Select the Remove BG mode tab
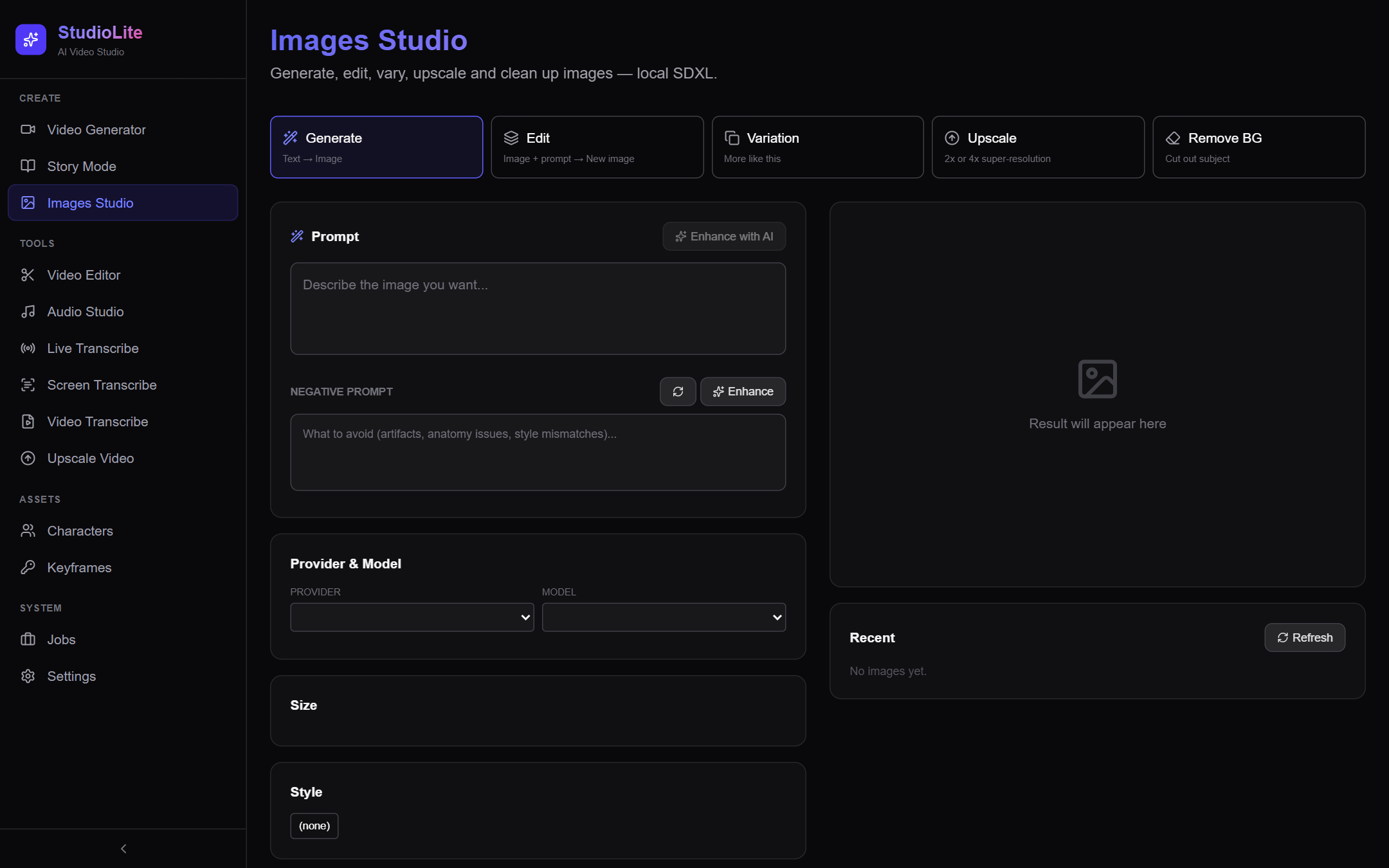This screenshot has height=868, width=1389. click(1258, 147)
